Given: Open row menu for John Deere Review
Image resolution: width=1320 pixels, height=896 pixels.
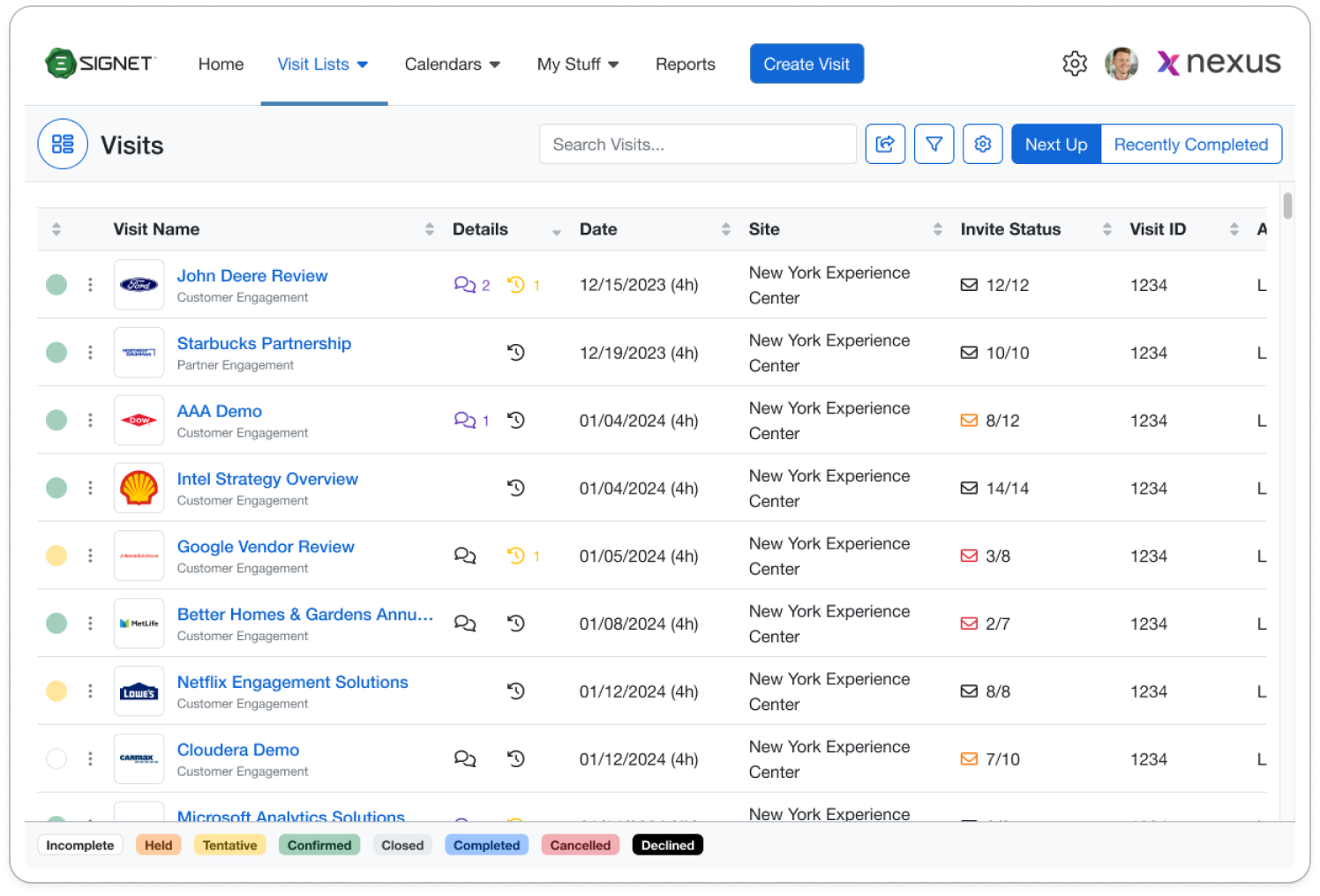Looking at the screenshot, I should (90, 285).
